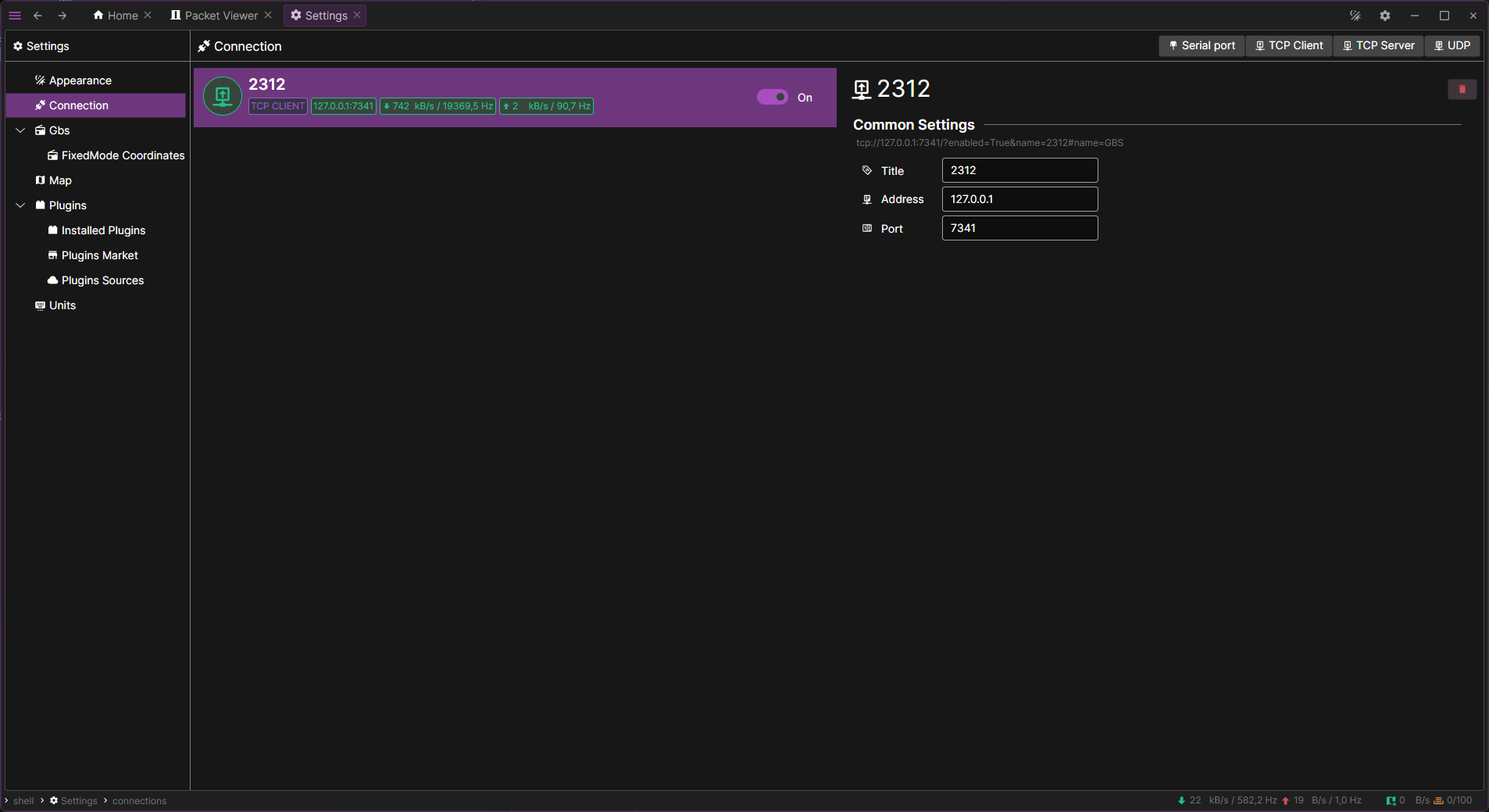1489x812 pixels.
Task: Click the connections breadcrumb
Action: coord(139,801)
